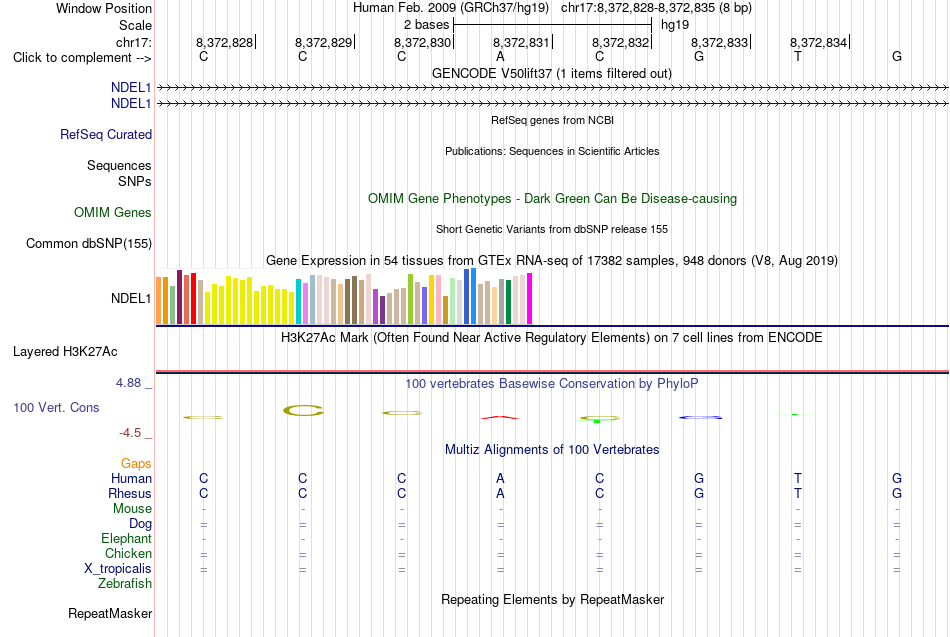This screenshot has height=637, width=950.
Task: Click the 100 Vert. Cons track label
Action: (x=56, y=407)
